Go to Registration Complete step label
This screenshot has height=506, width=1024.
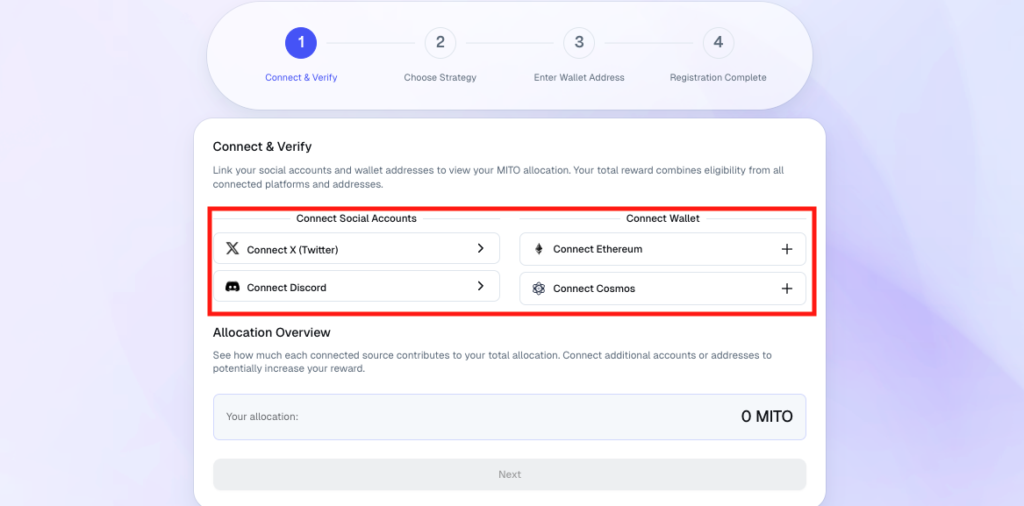718,78
